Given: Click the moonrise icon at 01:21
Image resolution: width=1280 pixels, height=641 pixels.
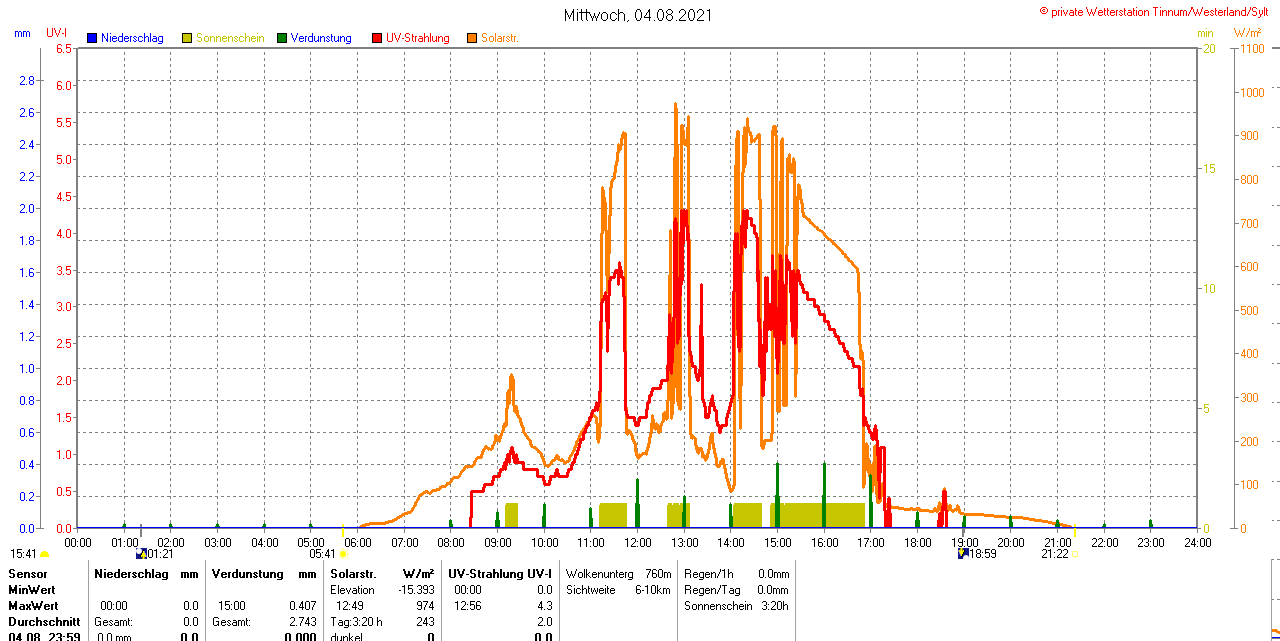Looking at the screenshot, I should click(x=141, y=553).
